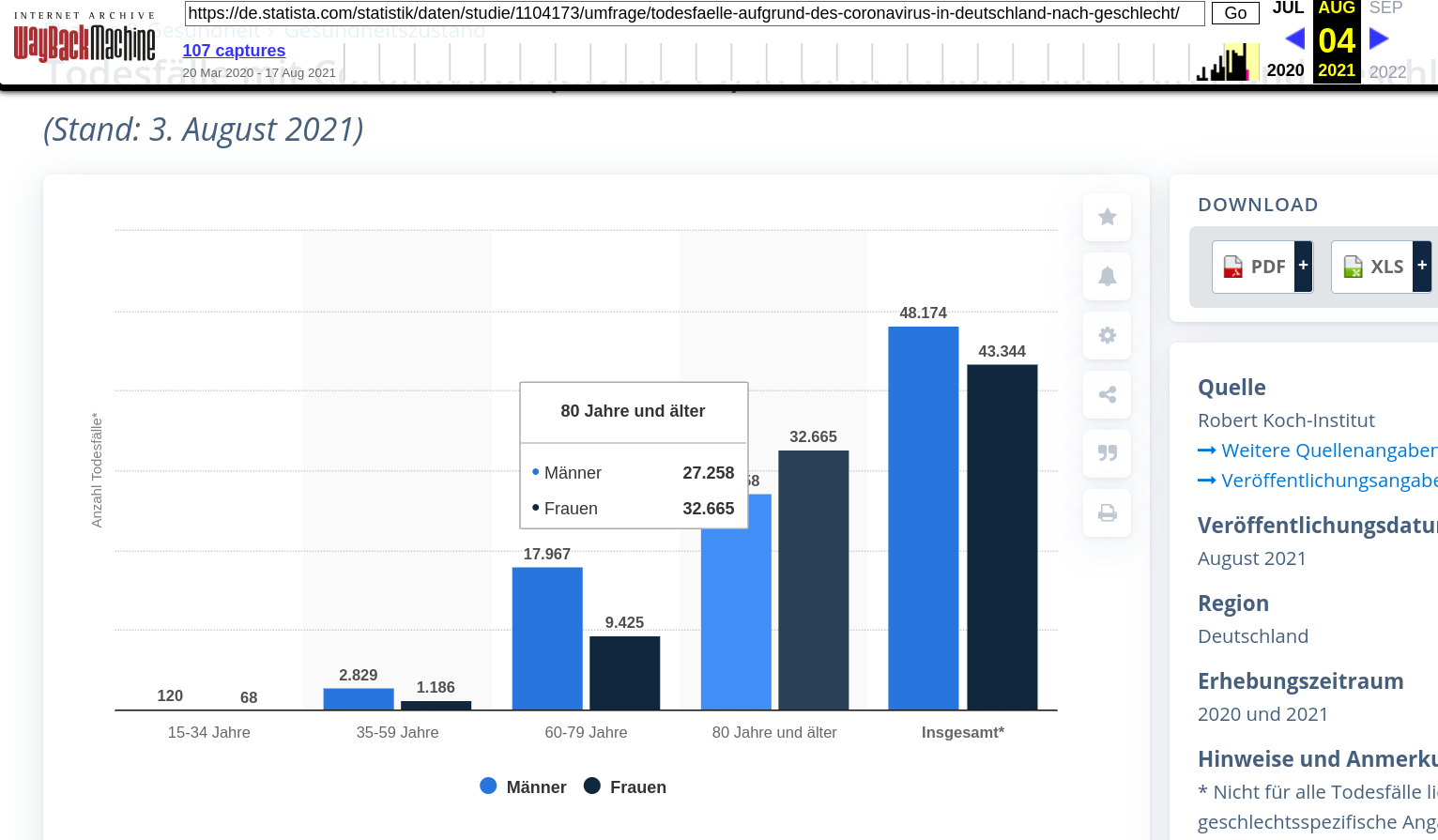The image size is (1438, 840).
Task: Click the Insgesamt Männer bar 48.174
Action: click(924, 518)
